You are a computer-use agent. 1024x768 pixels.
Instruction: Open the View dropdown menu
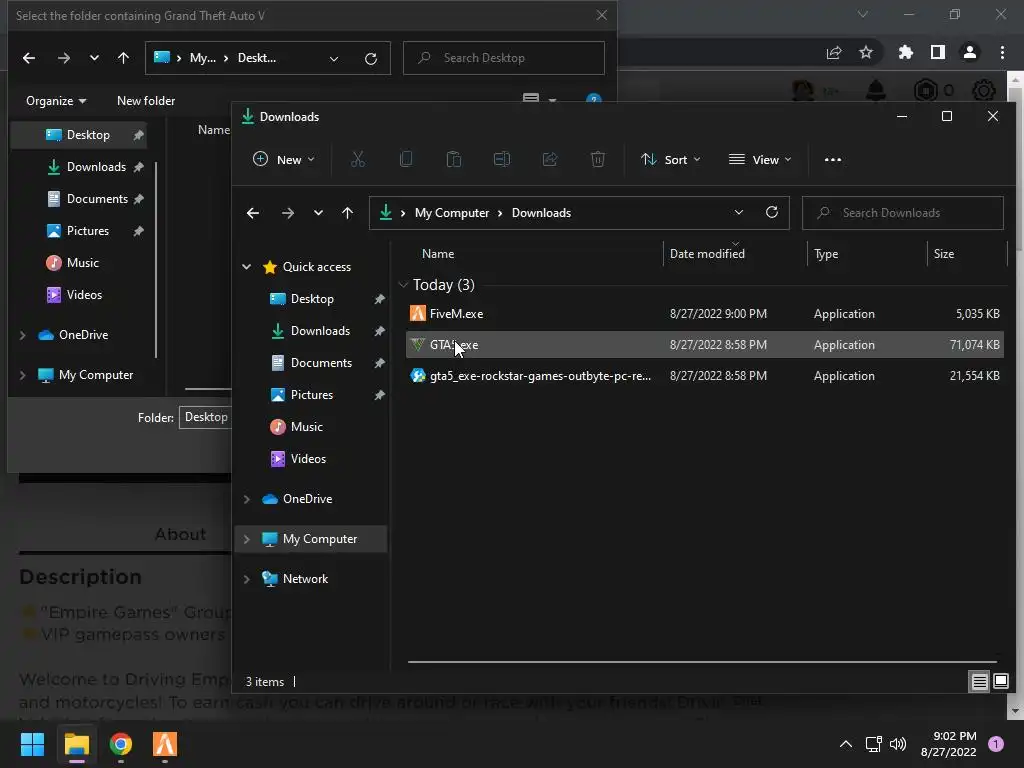(760, 159)
